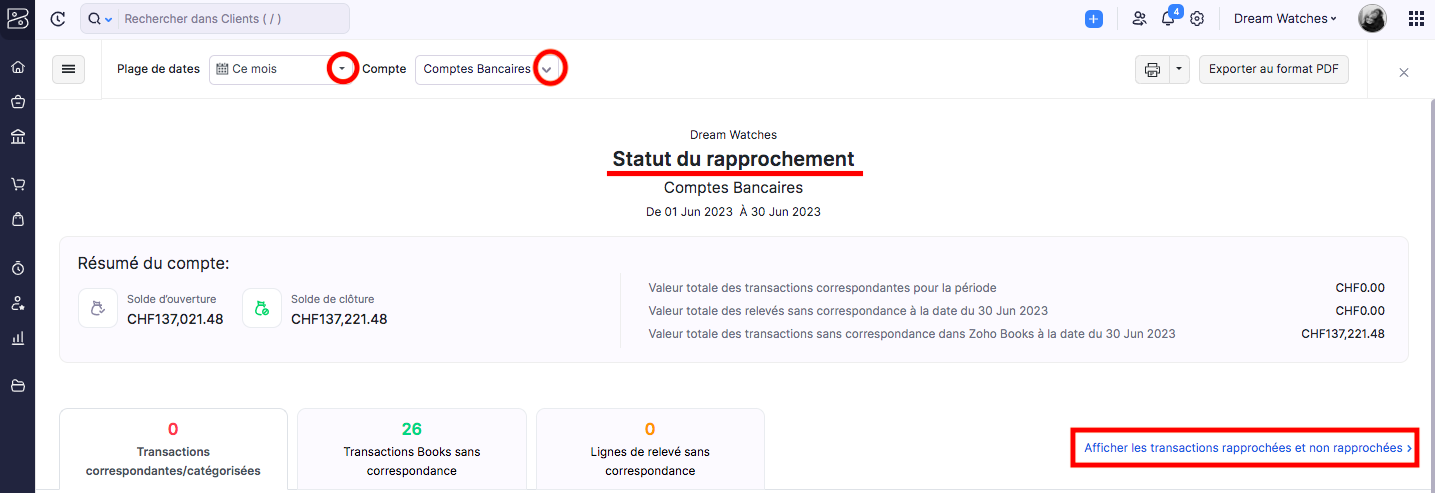Open the notifications bell icon

pyautogui.click(x=1167, y=18)
